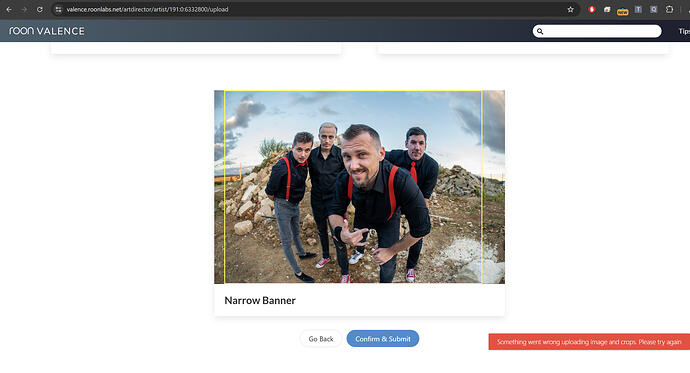Screen dimensions: 690x373
Task: Open the Extensions puzzle piece menu
Action: click(669, 9)
